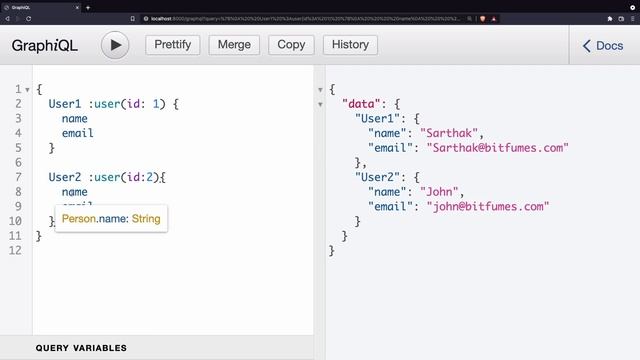Click "Person" in the type tooltip
Viewport: 640px width, 360px height.
click(79, 219)
